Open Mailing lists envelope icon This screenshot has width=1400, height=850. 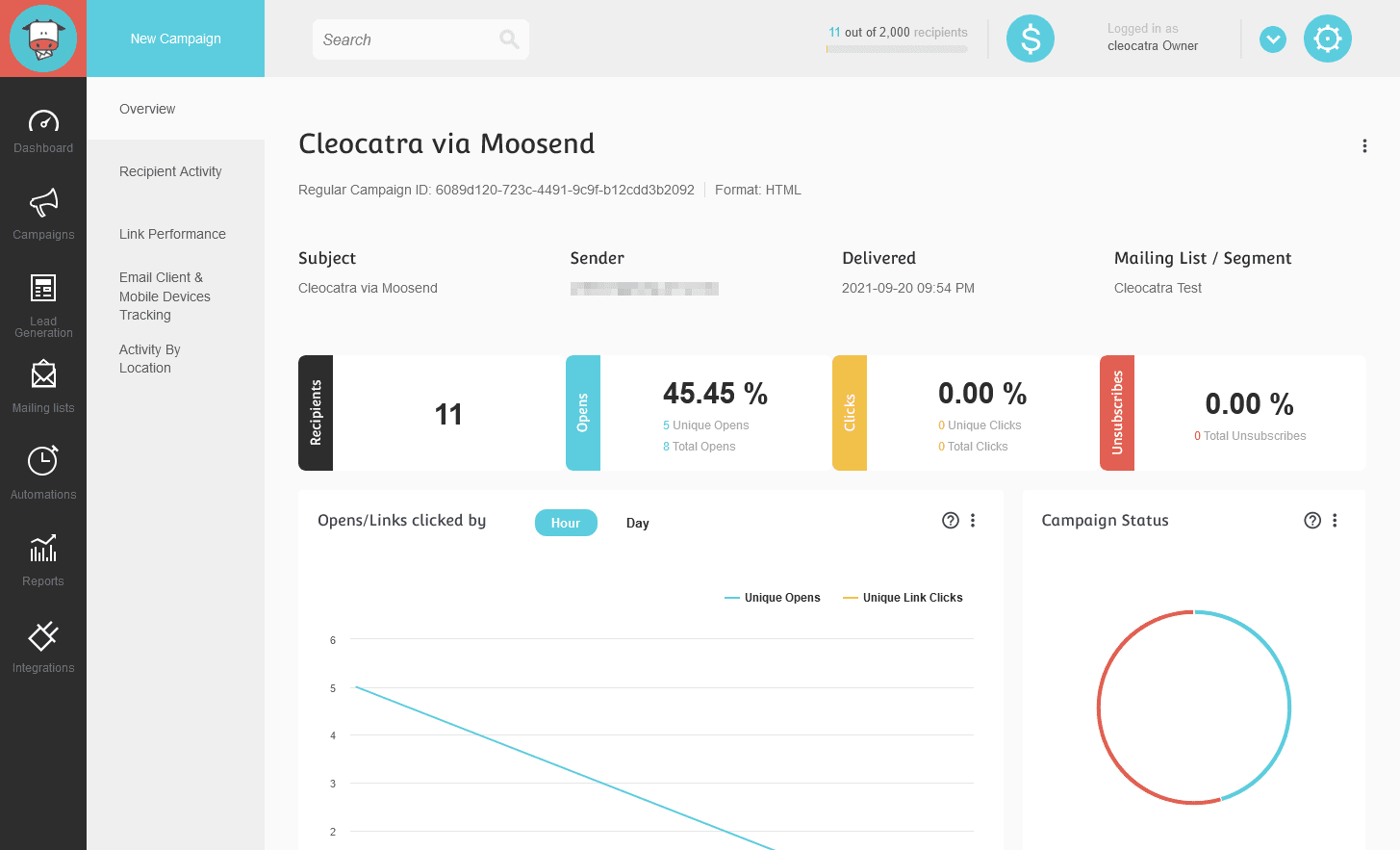click(43, 374)
